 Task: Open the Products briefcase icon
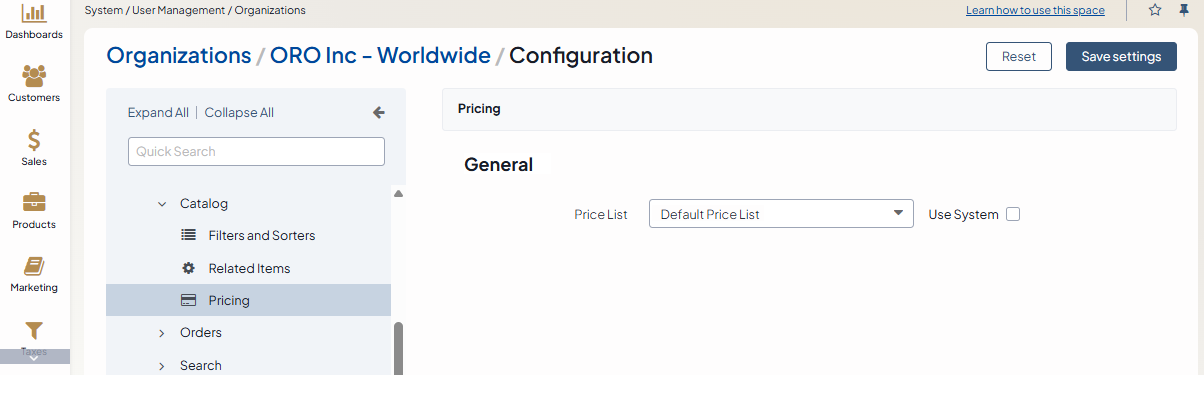click(34, 203)
